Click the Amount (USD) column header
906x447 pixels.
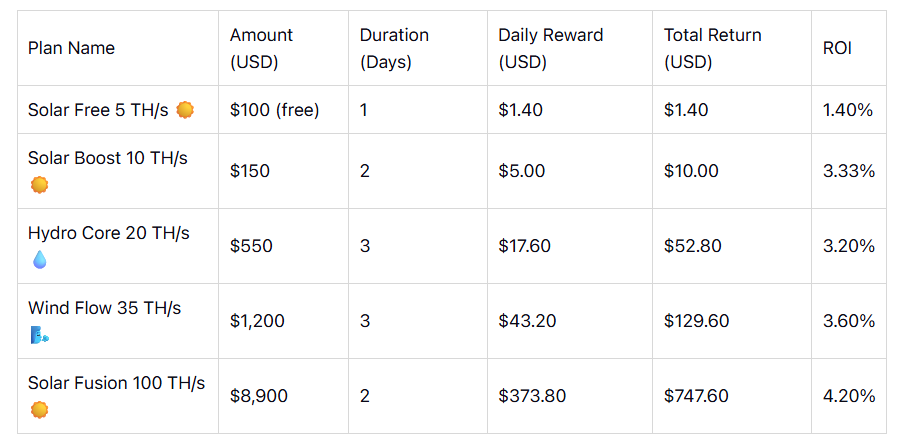pyautogui.click(x=262, y=48)
